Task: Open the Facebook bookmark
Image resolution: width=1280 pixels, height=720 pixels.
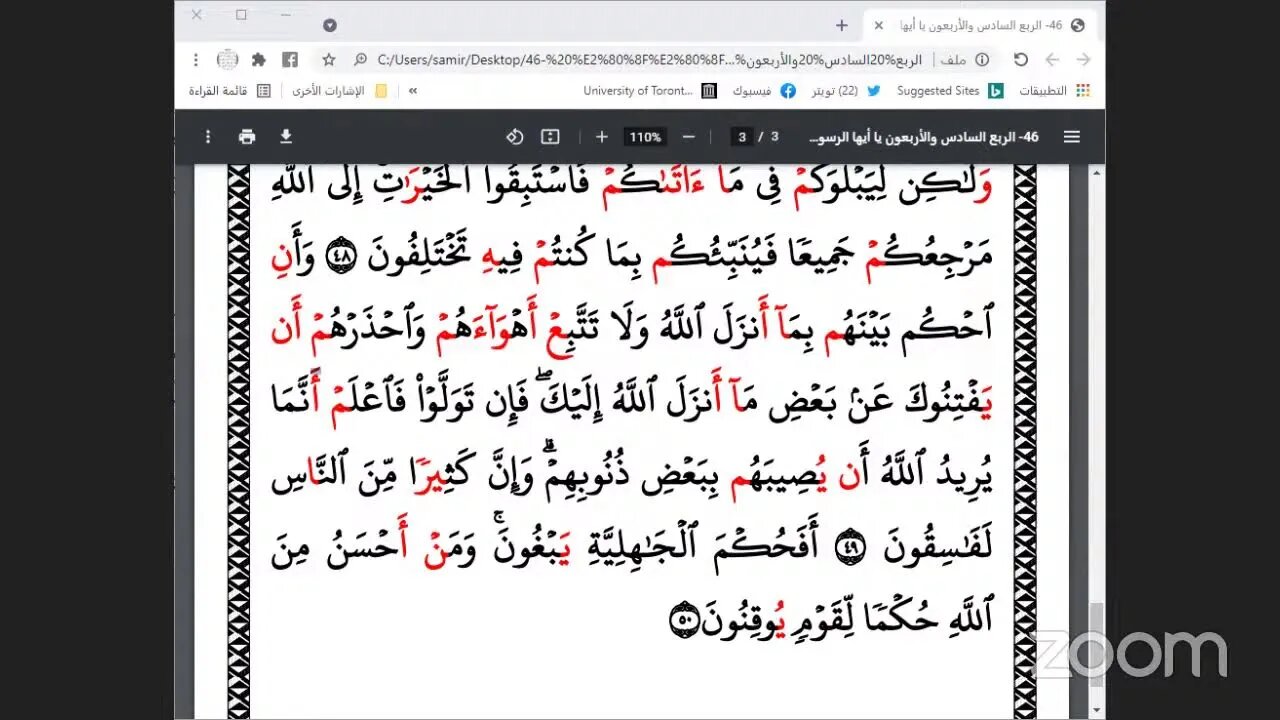Action: click(x=764, y=91)
